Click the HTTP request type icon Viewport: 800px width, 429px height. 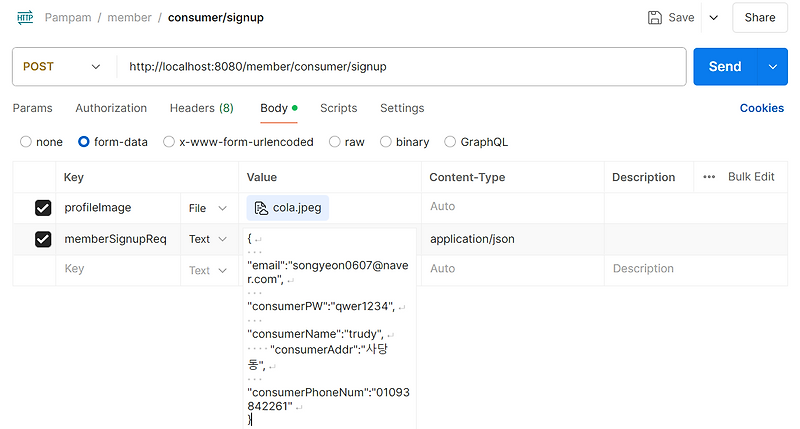[25, 17]
